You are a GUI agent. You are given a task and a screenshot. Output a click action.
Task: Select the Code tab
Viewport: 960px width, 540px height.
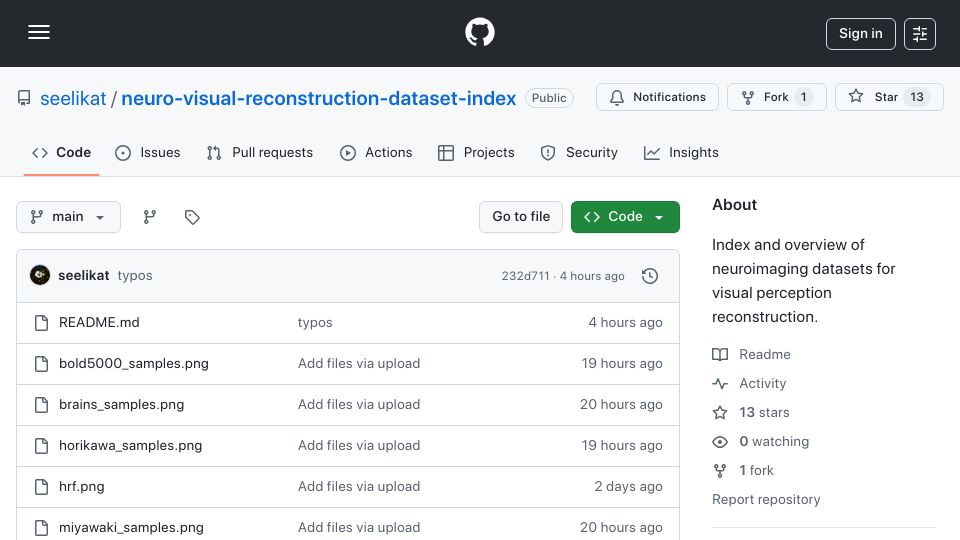(x=61, y=152)
